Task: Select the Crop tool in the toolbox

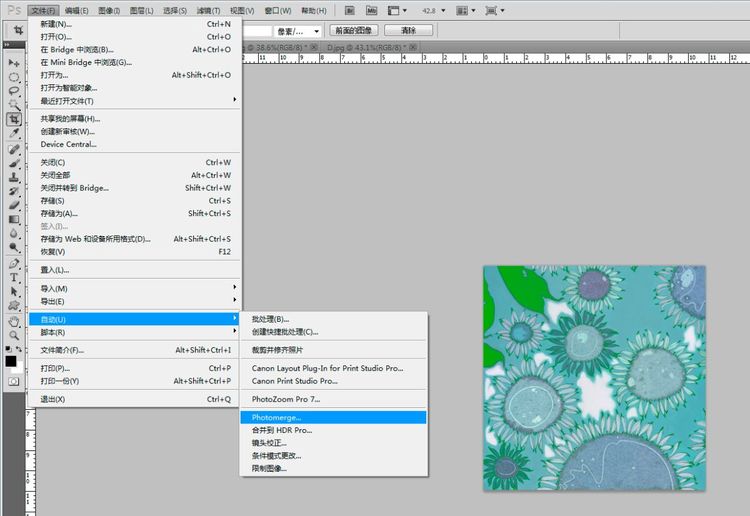Action: click(14, 119)
